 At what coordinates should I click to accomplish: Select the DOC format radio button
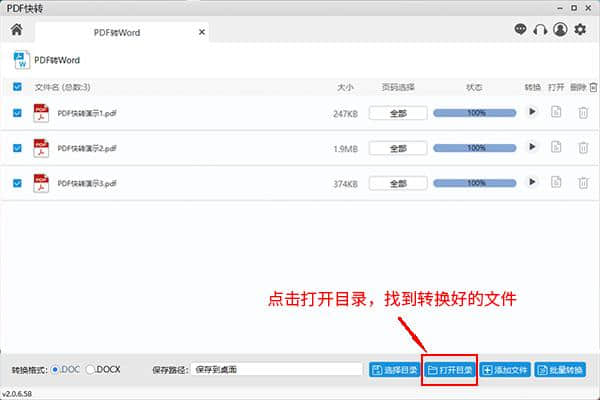[55, 370]
